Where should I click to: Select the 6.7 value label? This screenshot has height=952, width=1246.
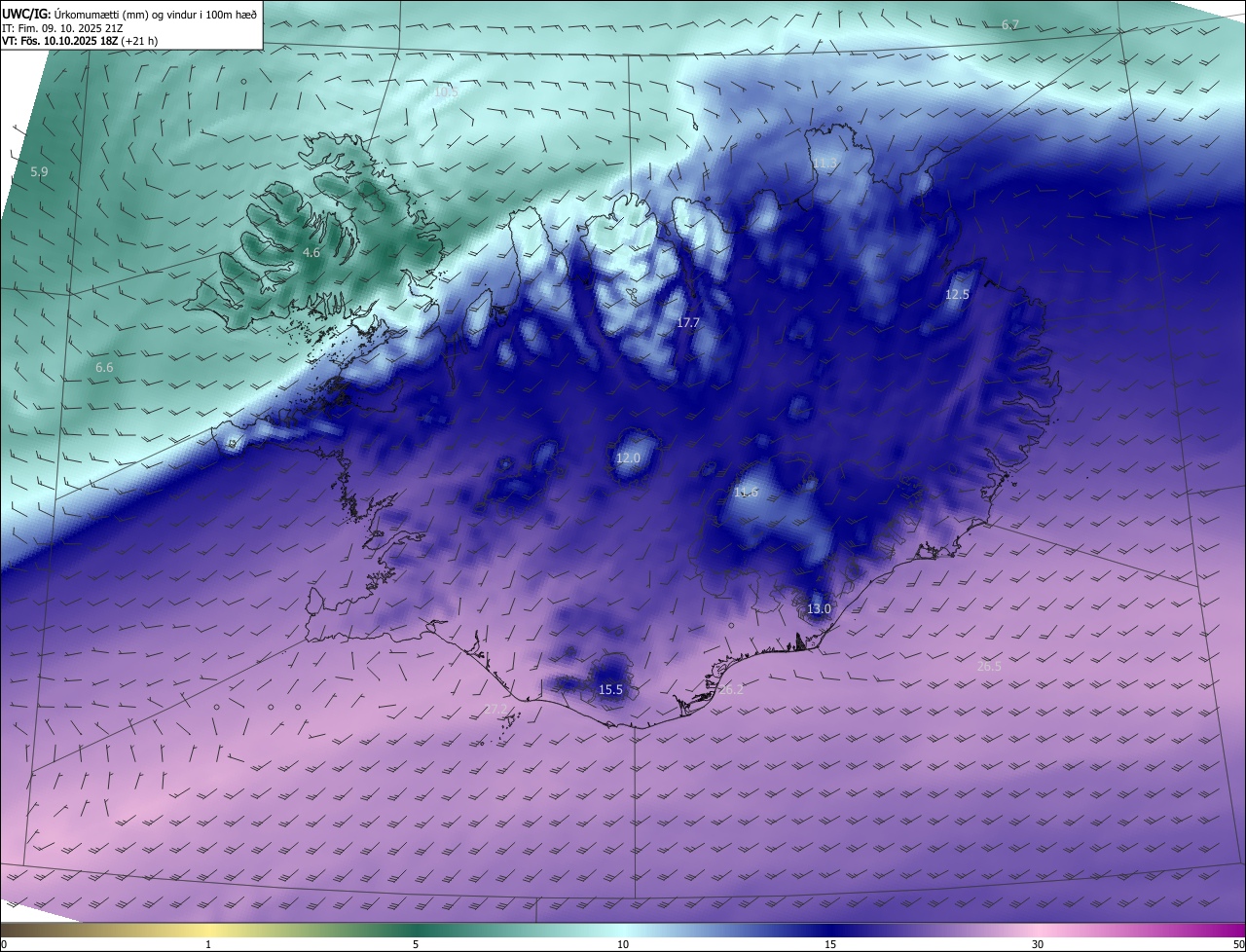coord(1010,24)
